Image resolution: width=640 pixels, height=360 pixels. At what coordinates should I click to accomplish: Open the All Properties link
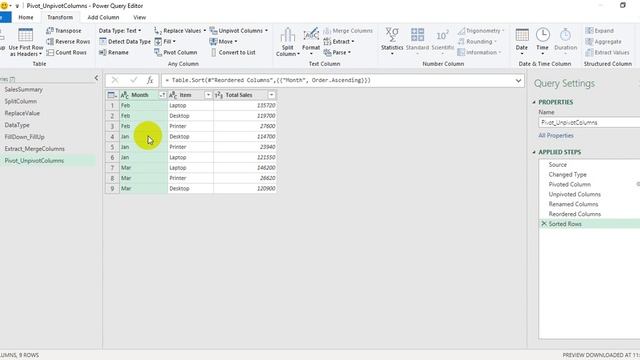(556, 136)
